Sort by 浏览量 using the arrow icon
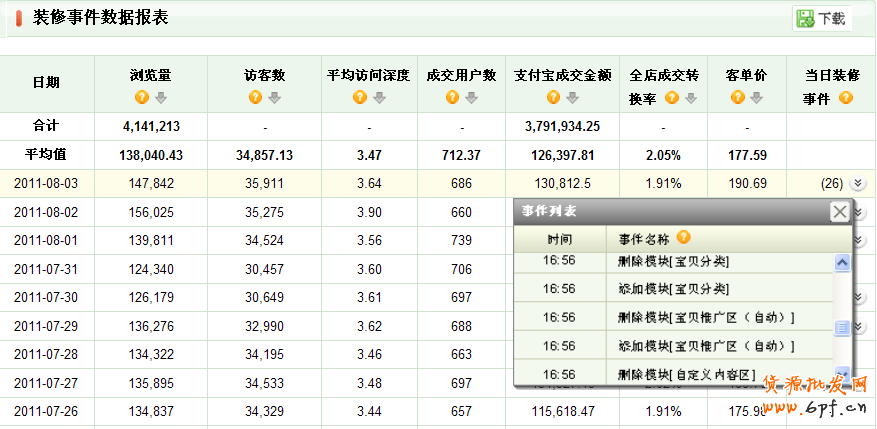877x429 pixels. [160, 97]
